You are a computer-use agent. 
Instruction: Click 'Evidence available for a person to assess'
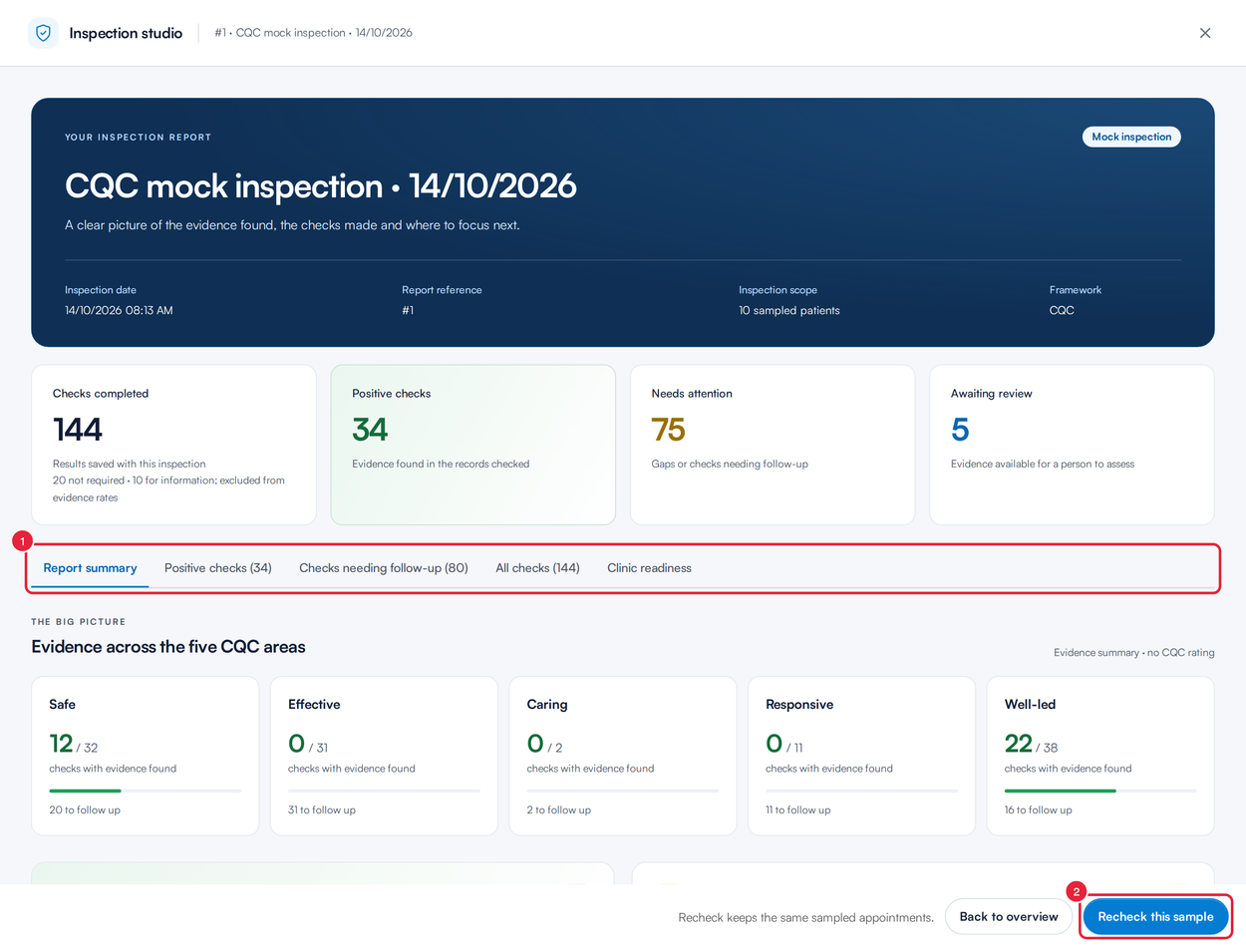1043,465
